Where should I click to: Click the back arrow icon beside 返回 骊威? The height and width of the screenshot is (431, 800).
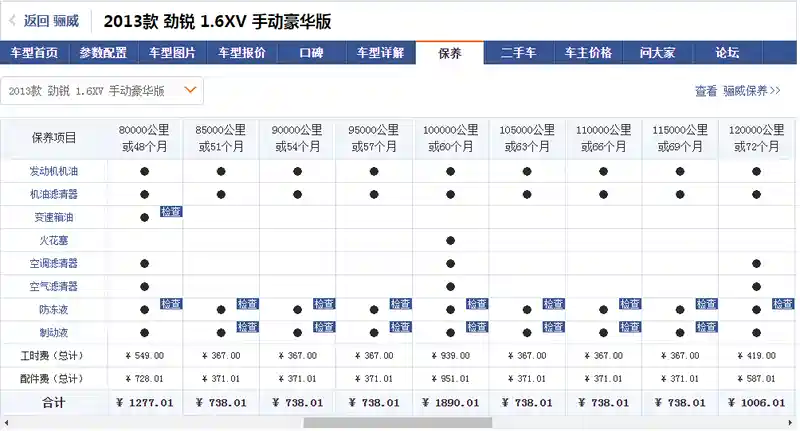pyautogui.click(x=12, y=21)
